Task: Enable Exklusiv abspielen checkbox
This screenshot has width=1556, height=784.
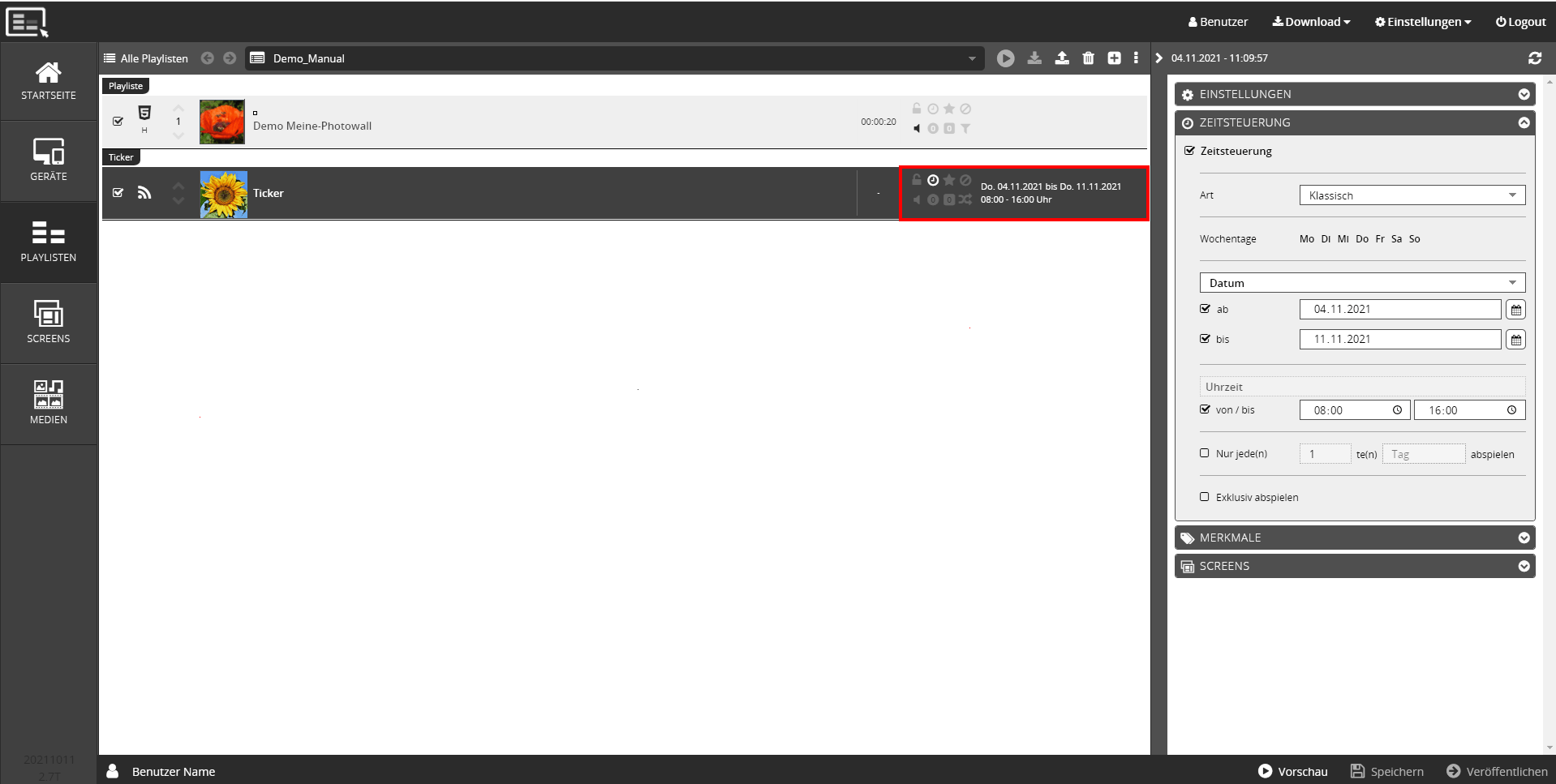Action: point(1205,497)
